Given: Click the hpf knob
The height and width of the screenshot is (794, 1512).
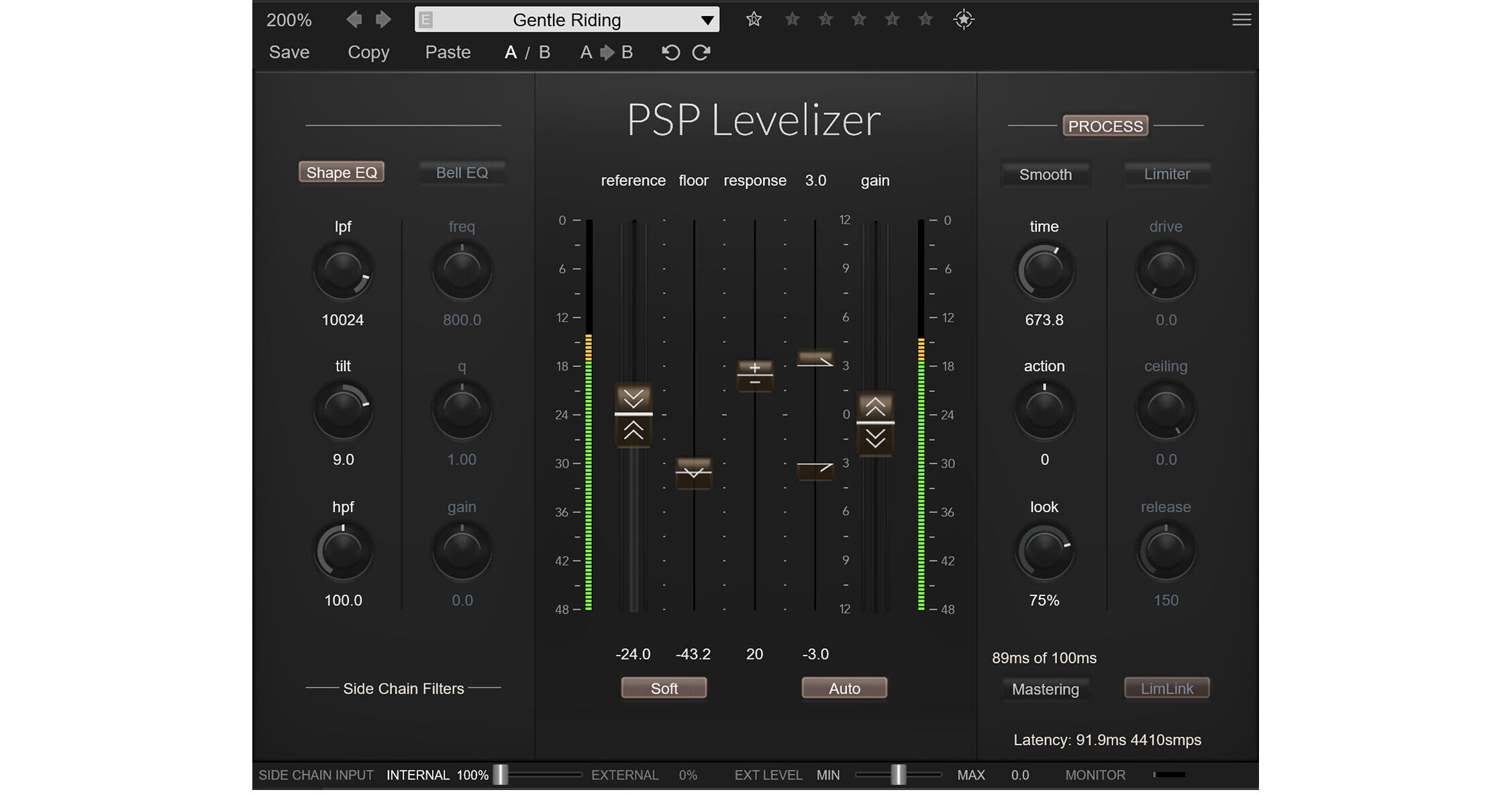Looking at the screenshot, I should (343, 551).
